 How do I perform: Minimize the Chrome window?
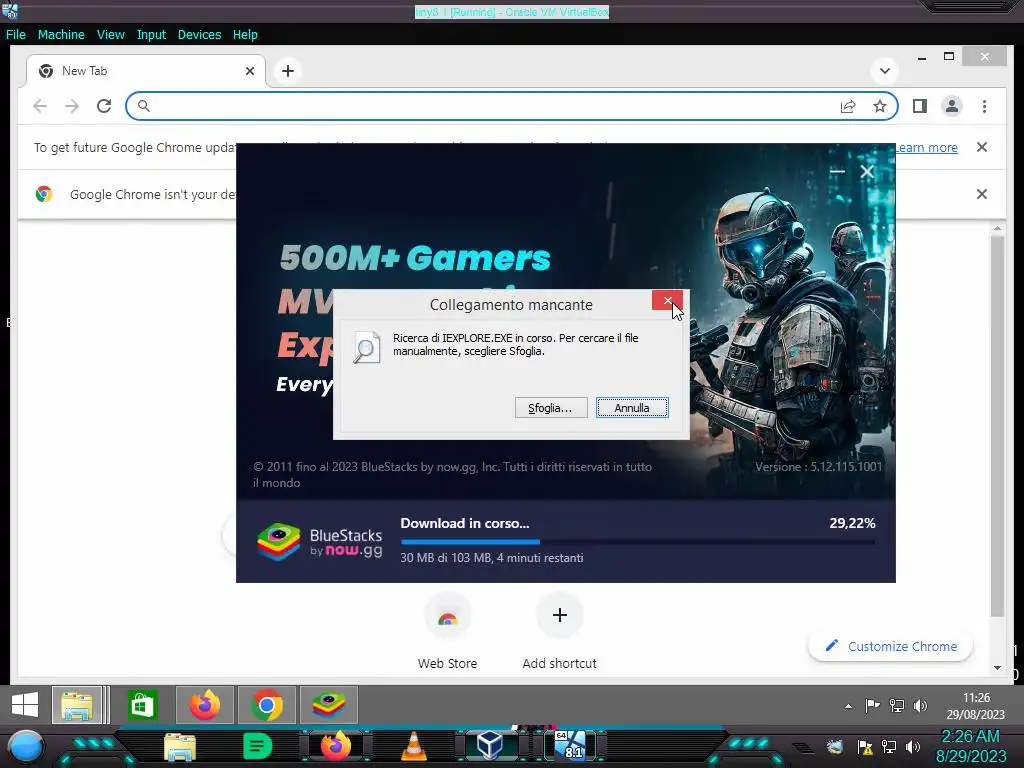921,57
